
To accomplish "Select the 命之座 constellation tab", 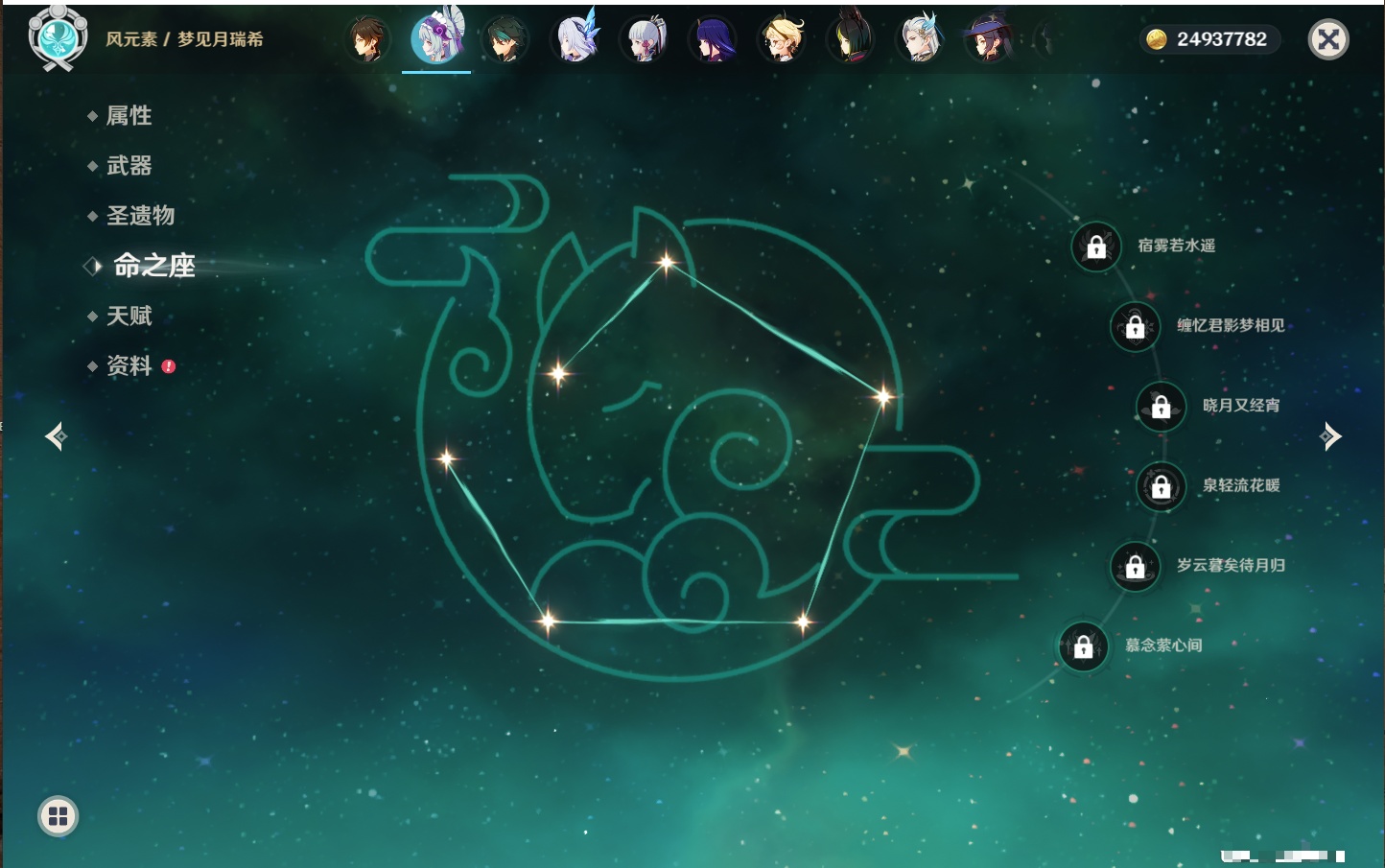I will coord(153,266).
